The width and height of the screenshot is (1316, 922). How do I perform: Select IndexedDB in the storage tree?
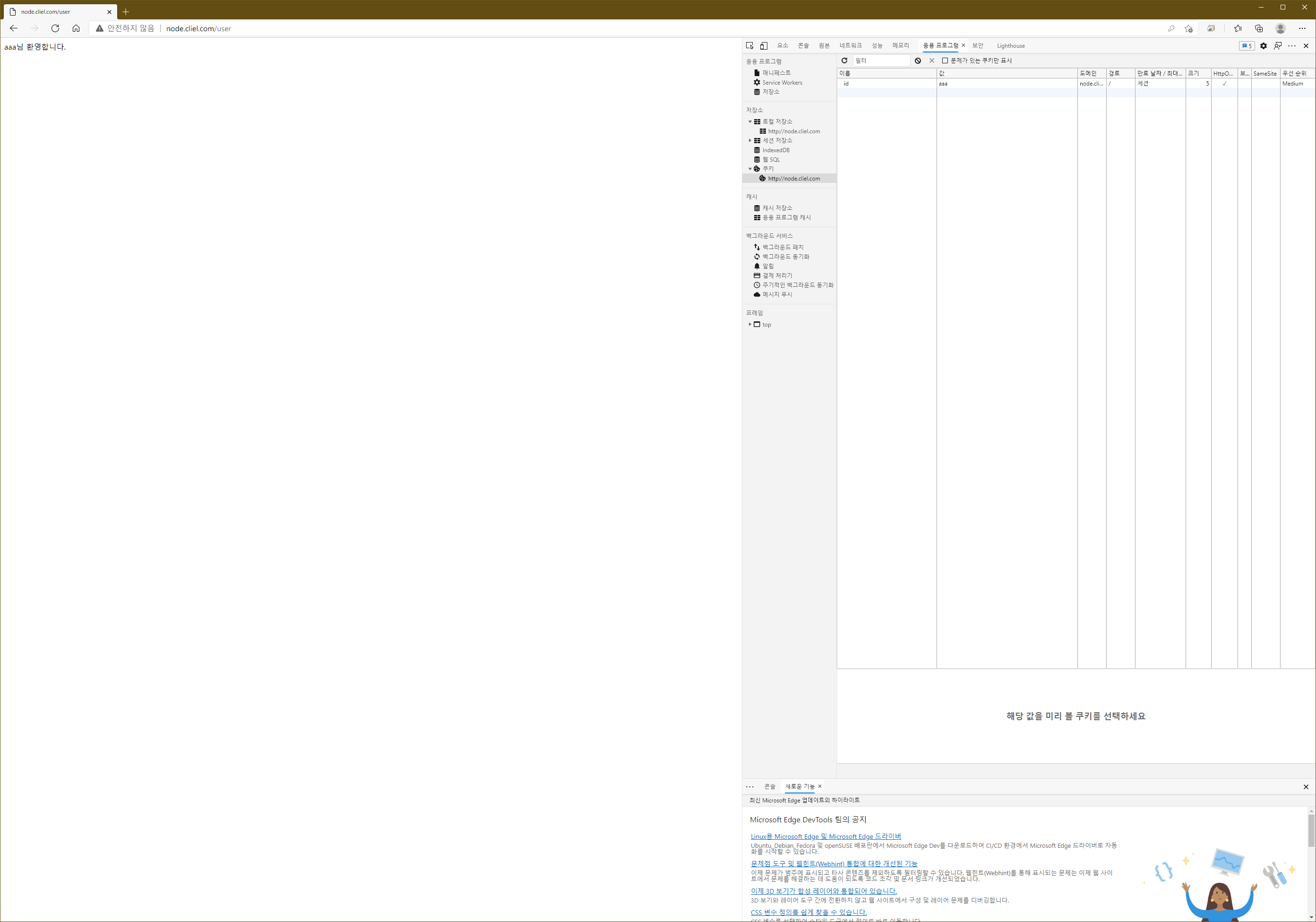775,150
